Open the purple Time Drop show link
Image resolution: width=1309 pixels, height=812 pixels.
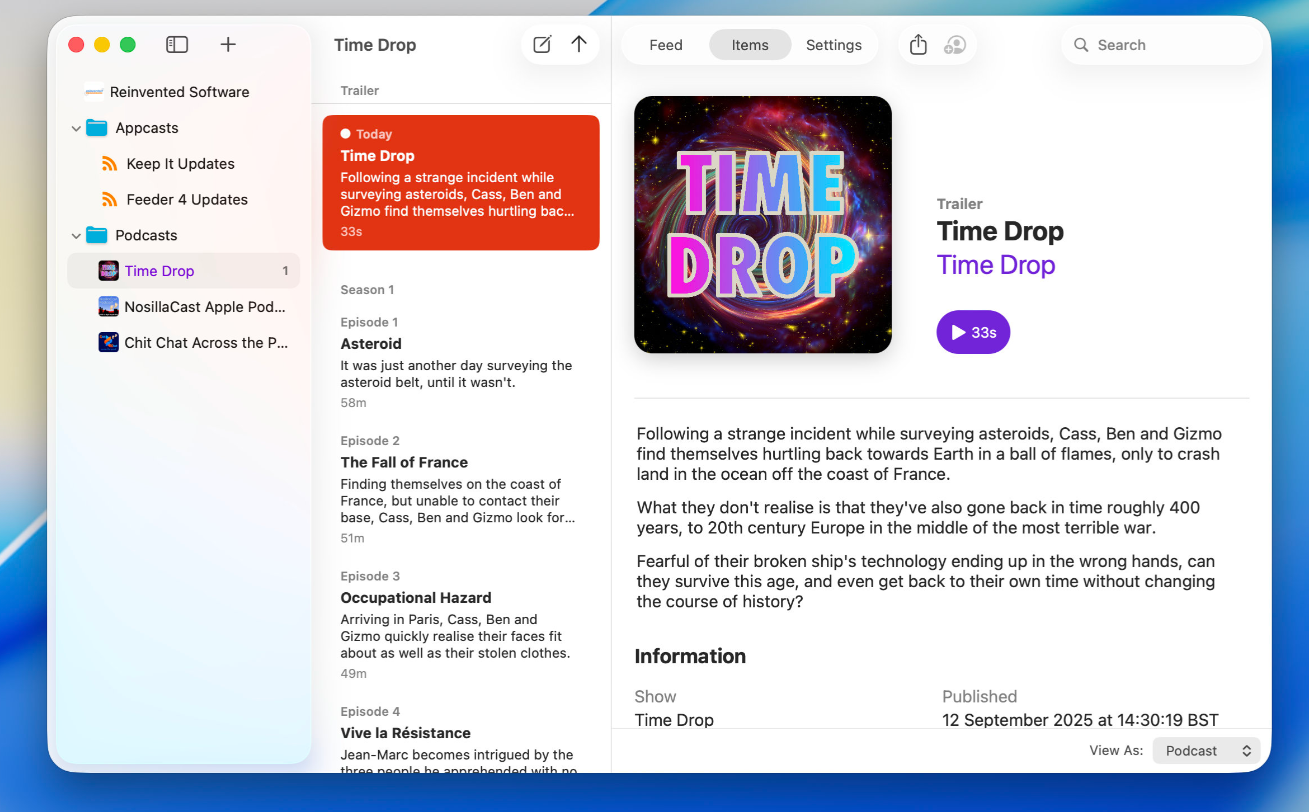coord(996,265)
